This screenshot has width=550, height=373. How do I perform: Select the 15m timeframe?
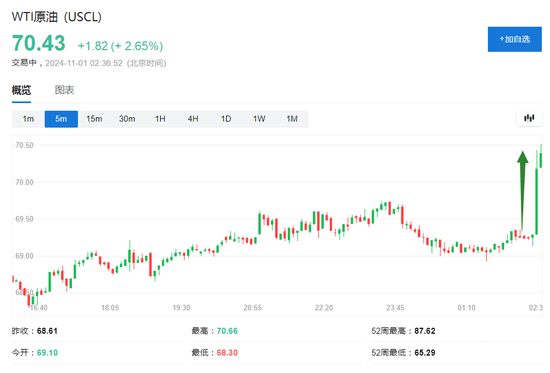94,119
